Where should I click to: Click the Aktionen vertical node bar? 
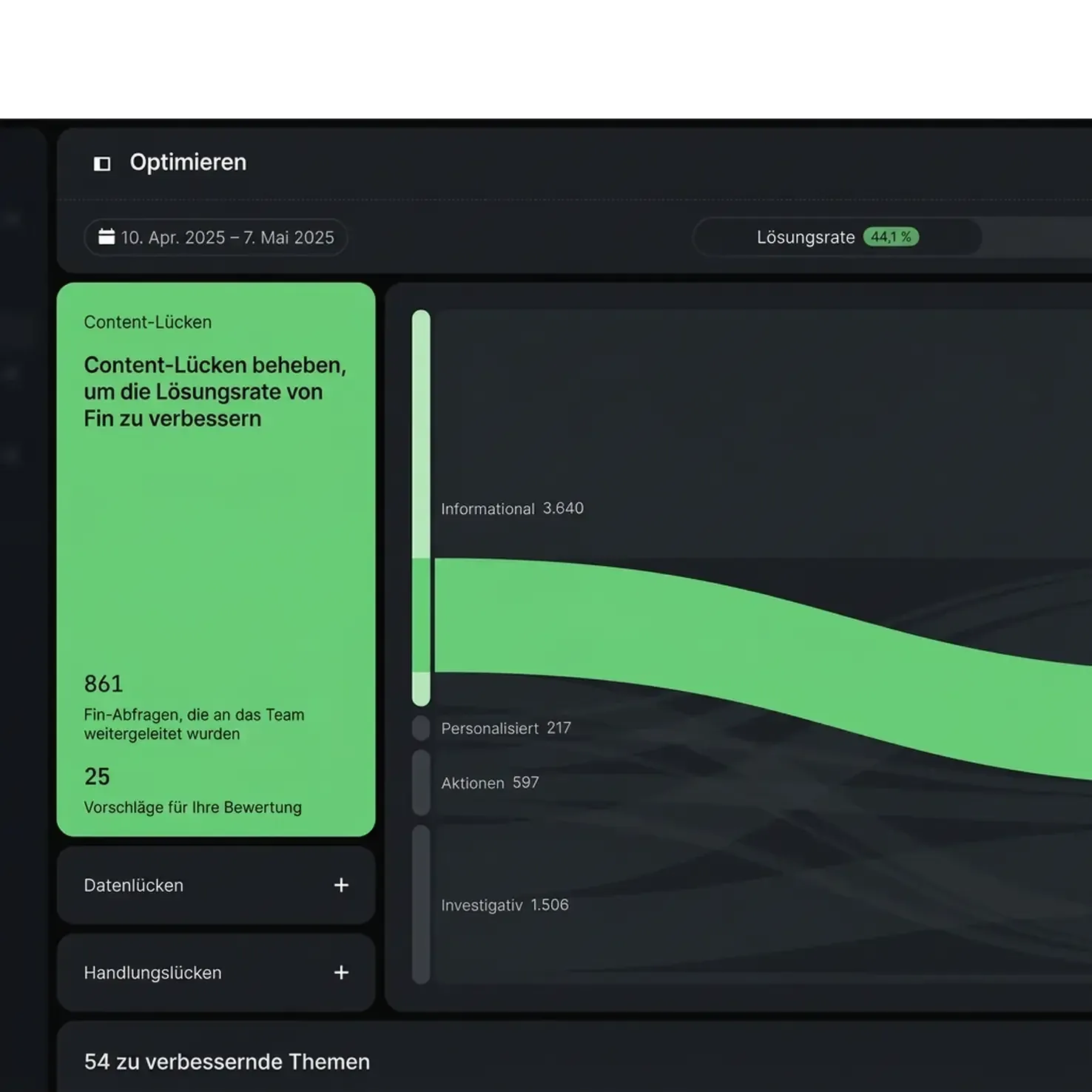(x=421, y=783)
